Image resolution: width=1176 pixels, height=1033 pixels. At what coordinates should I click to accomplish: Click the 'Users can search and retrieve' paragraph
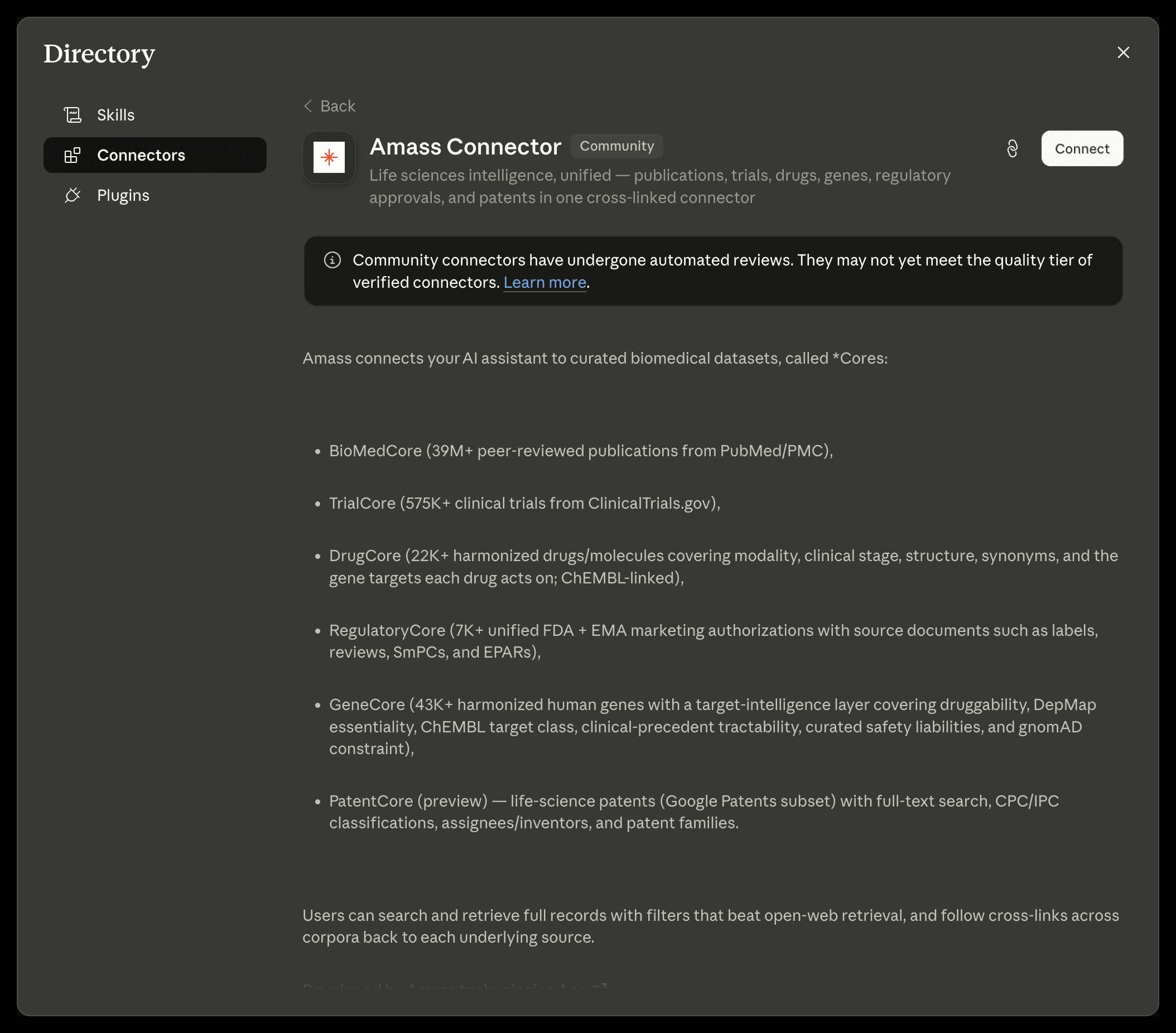(711, 926)
